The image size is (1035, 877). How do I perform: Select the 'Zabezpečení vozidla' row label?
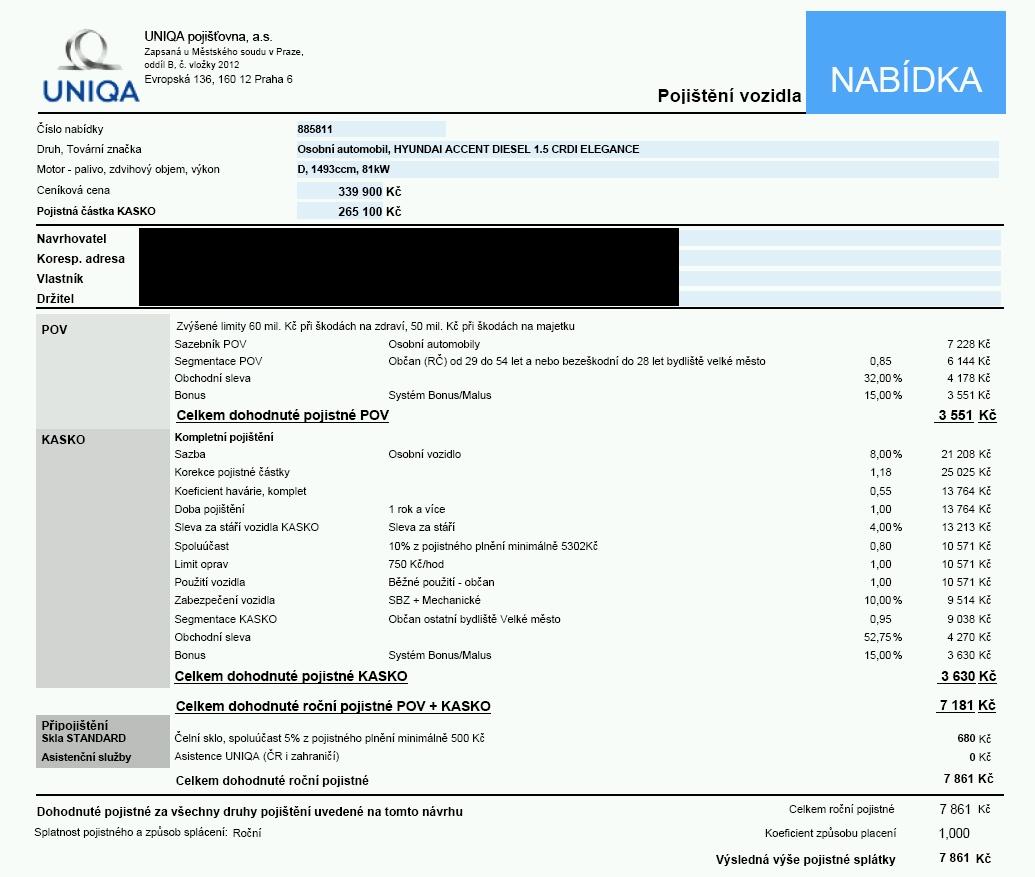pyautogui.click(x=224, y=601)
